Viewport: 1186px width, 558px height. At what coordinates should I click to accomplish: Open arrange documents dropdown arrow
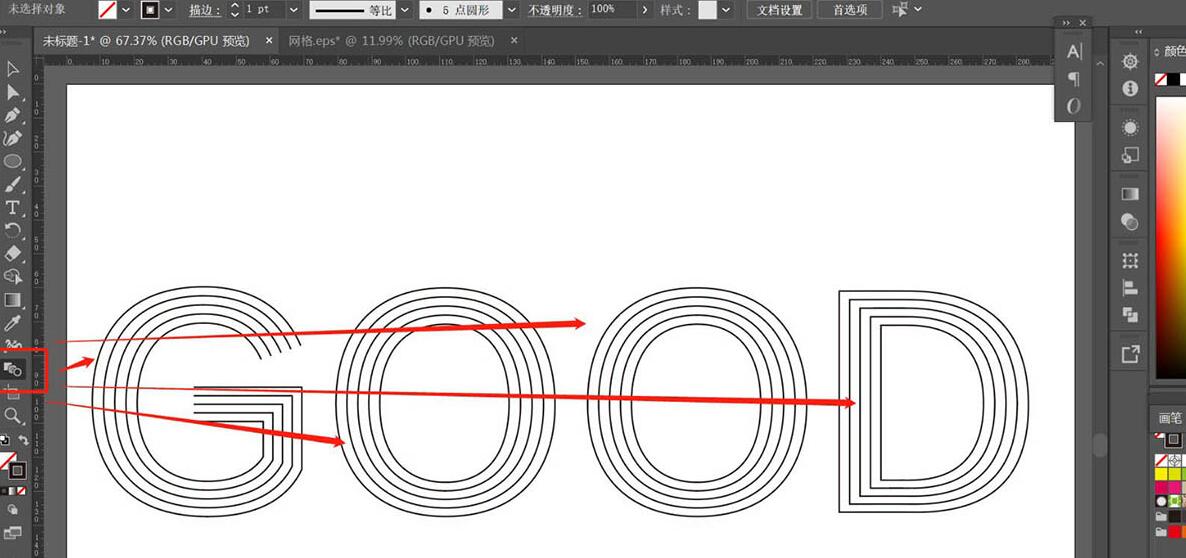918,10
